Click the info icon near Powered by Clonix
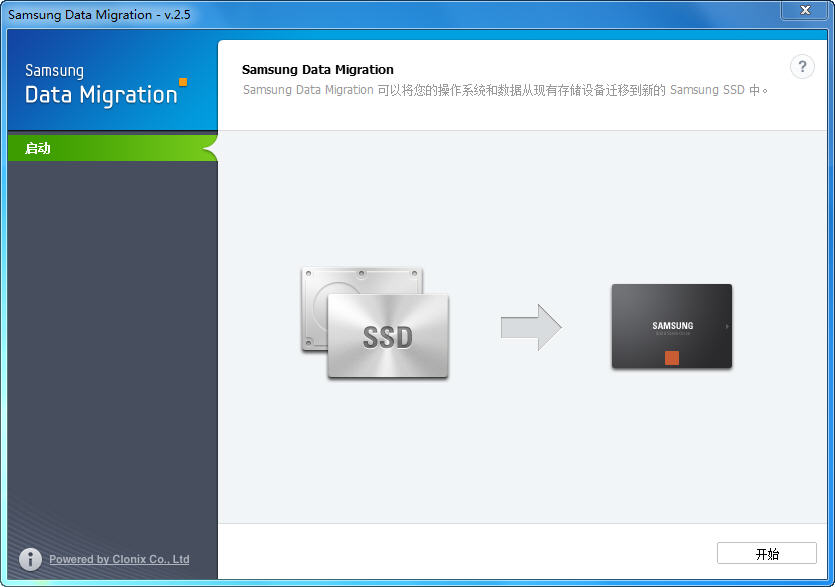 coord(31,559)
